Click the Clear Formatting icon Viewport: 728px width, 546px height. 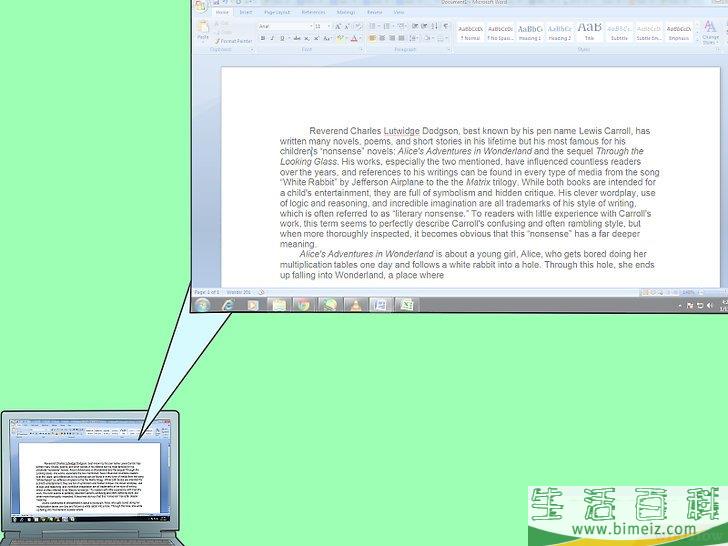click(358, 26)
